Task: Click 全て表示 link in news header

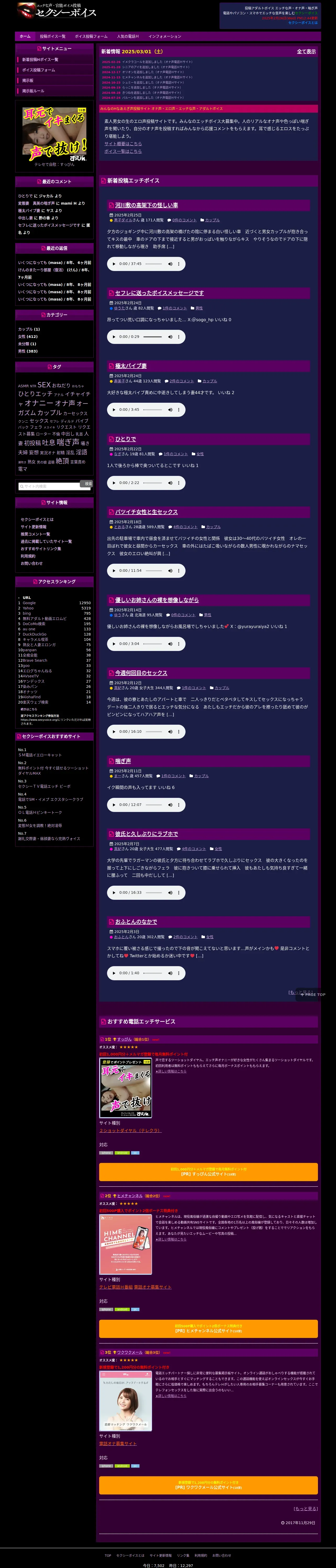Action: pos(306,52)
